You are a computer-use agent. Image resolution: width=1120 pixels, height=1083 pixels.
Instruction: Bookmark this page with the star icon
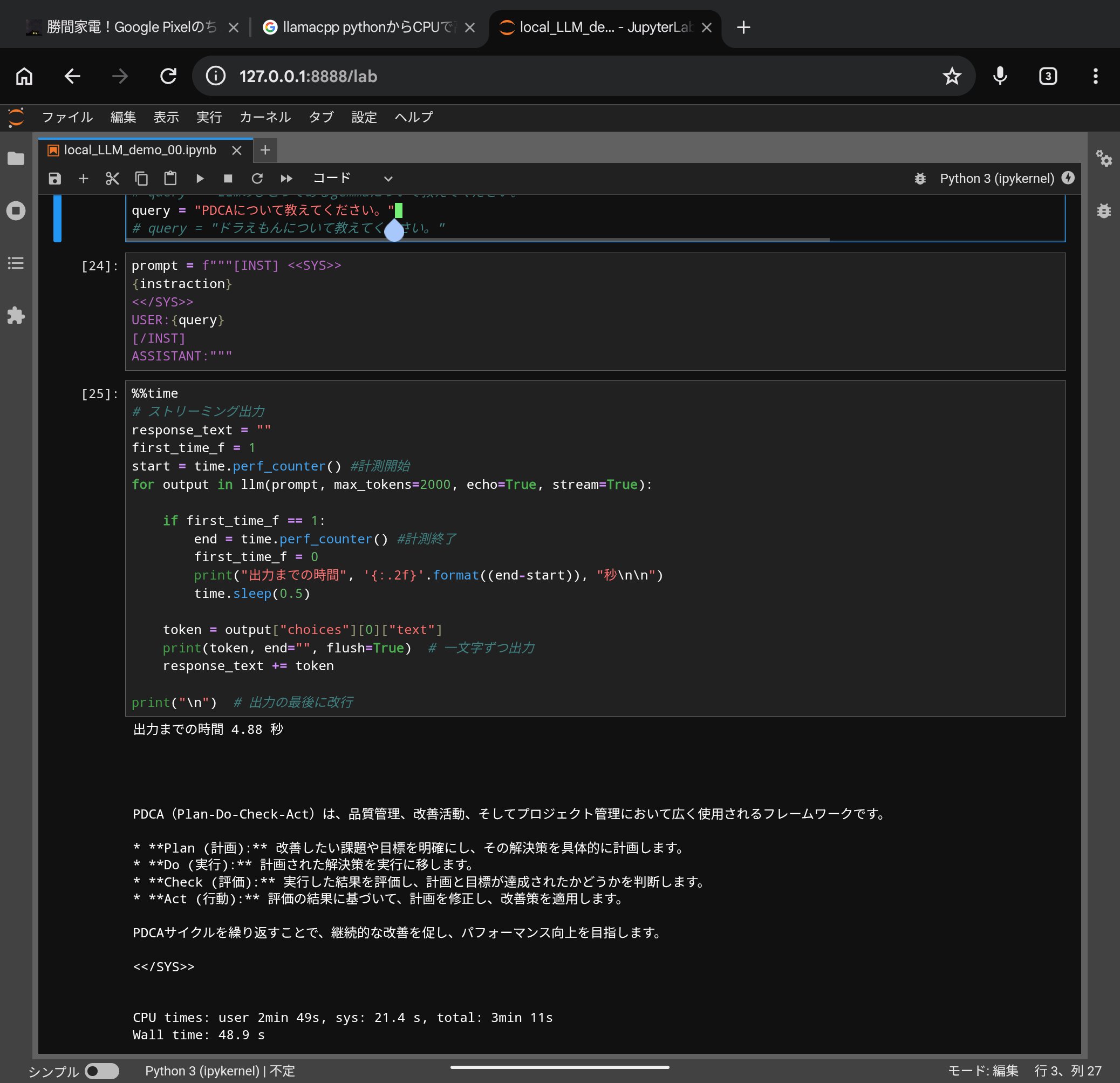click(x=952, y=76)
